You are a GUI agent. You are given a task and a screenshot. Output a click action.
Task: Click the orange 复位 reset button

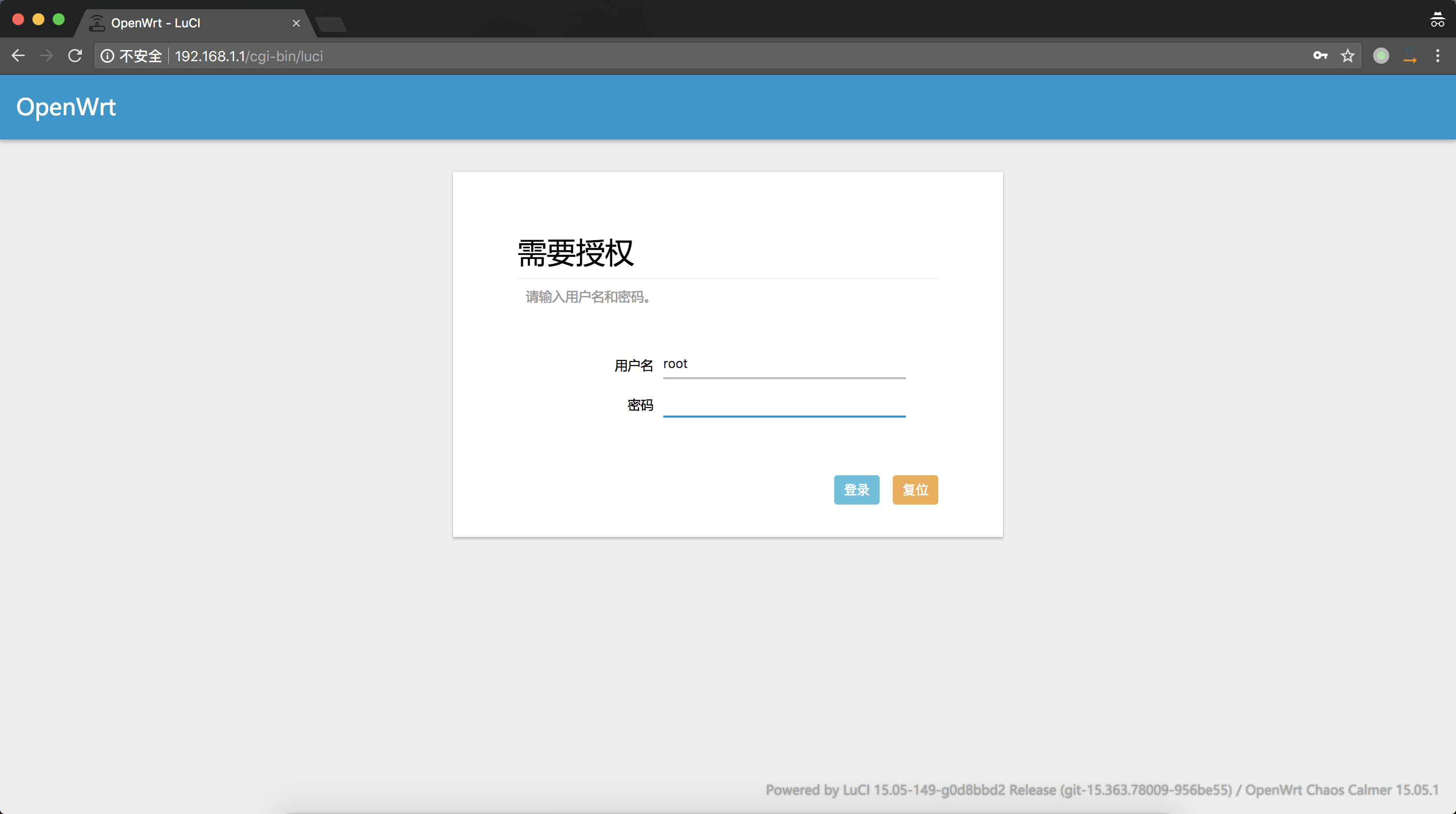pyautogui.click(x=915, y=489)
